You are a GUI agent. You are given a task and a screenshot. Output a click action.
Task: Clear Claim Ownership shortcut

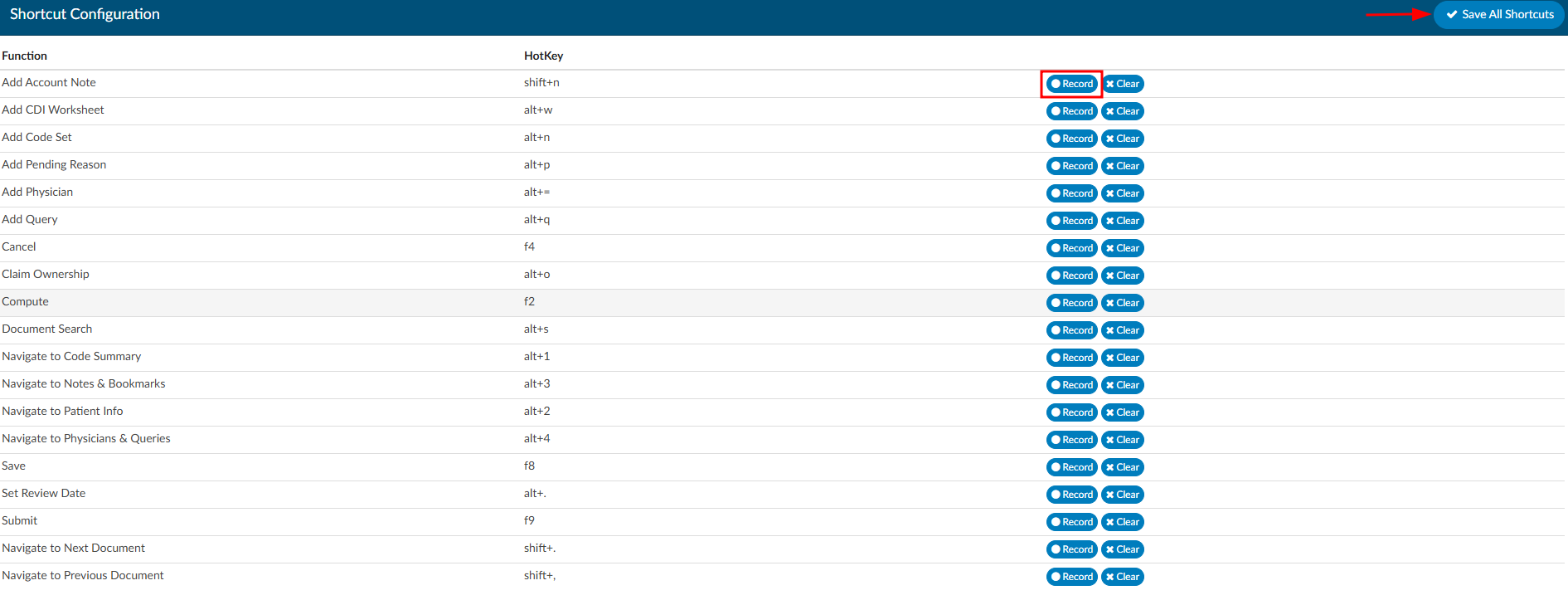pyautogui.click(x=1122, y=276)
